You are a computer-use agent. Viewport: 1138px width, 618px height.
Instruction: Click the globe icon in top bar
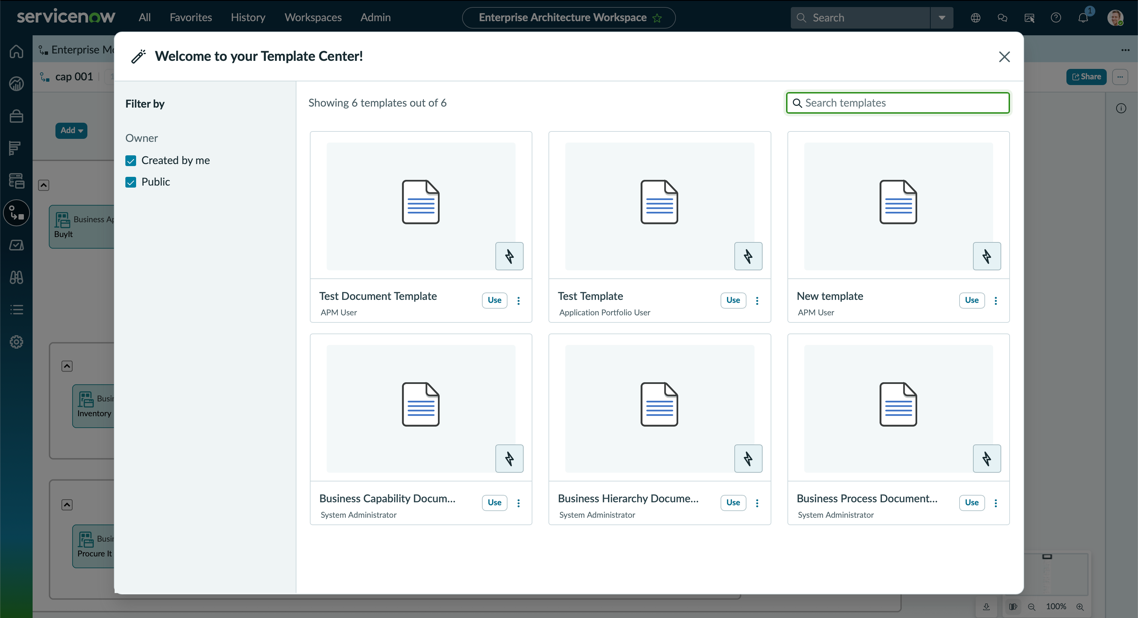pyautogui.click(x=975, y=17)
